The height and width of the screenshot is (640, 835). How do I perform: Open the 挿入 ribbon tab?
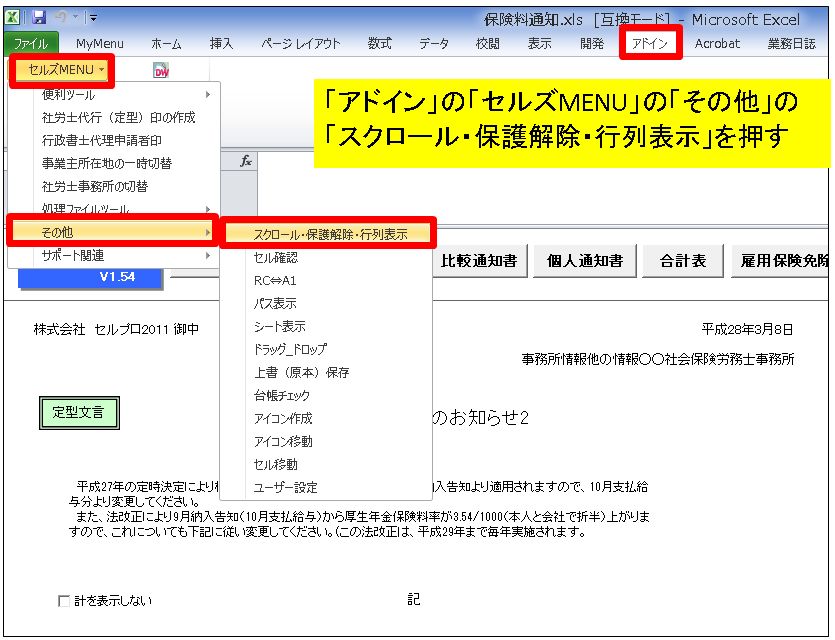pos(222,44)
